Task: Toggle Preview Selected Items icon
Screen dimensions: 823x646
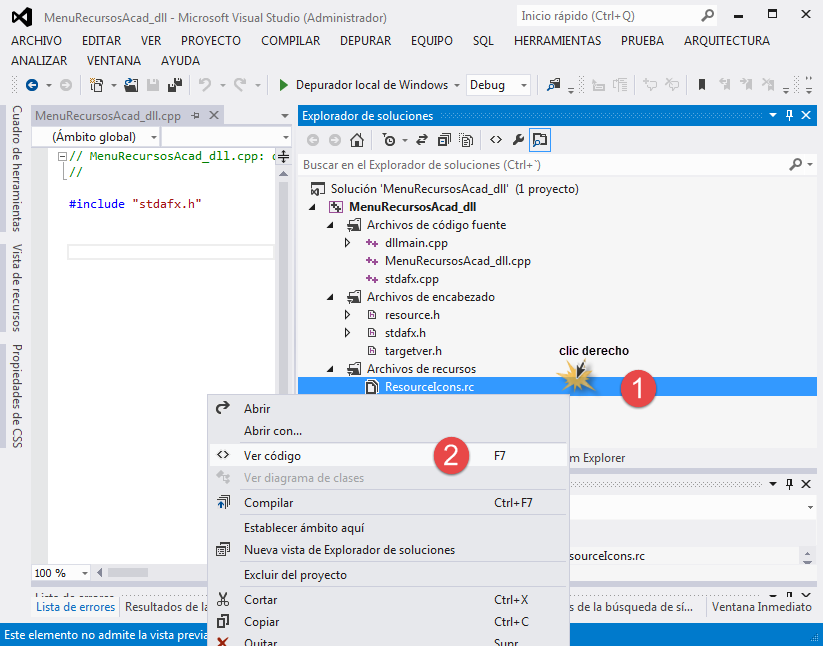Action: (540, 140)
